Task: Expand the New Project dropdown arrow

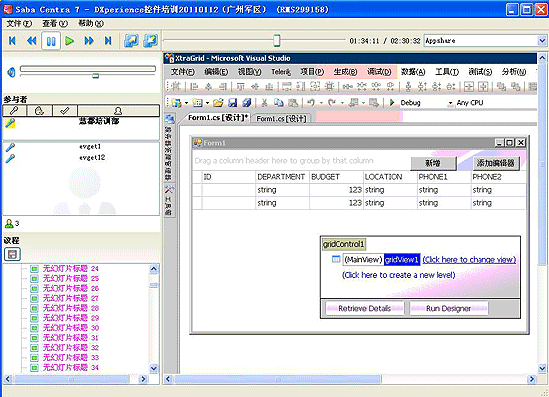Action: [x=186, y=103]
